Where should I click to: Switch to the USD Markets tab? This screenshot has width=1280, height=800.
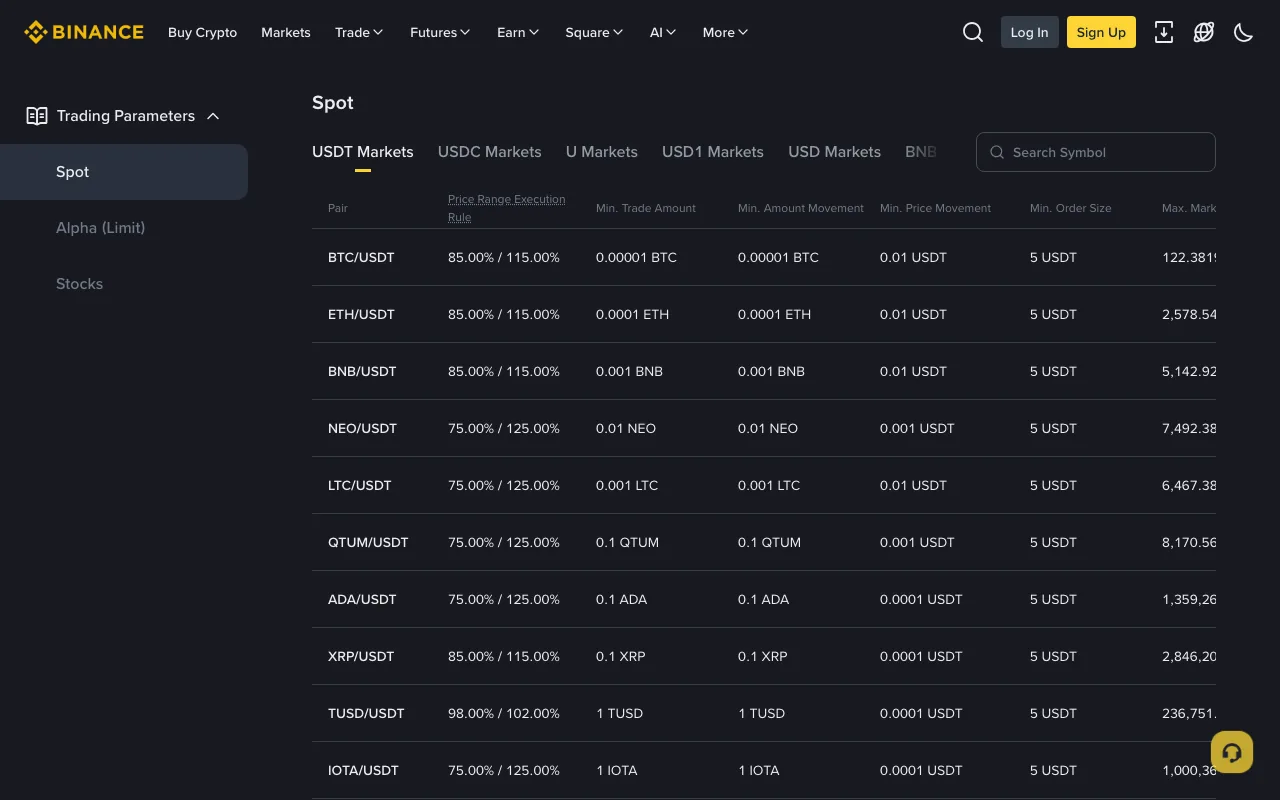click(835, 152)
